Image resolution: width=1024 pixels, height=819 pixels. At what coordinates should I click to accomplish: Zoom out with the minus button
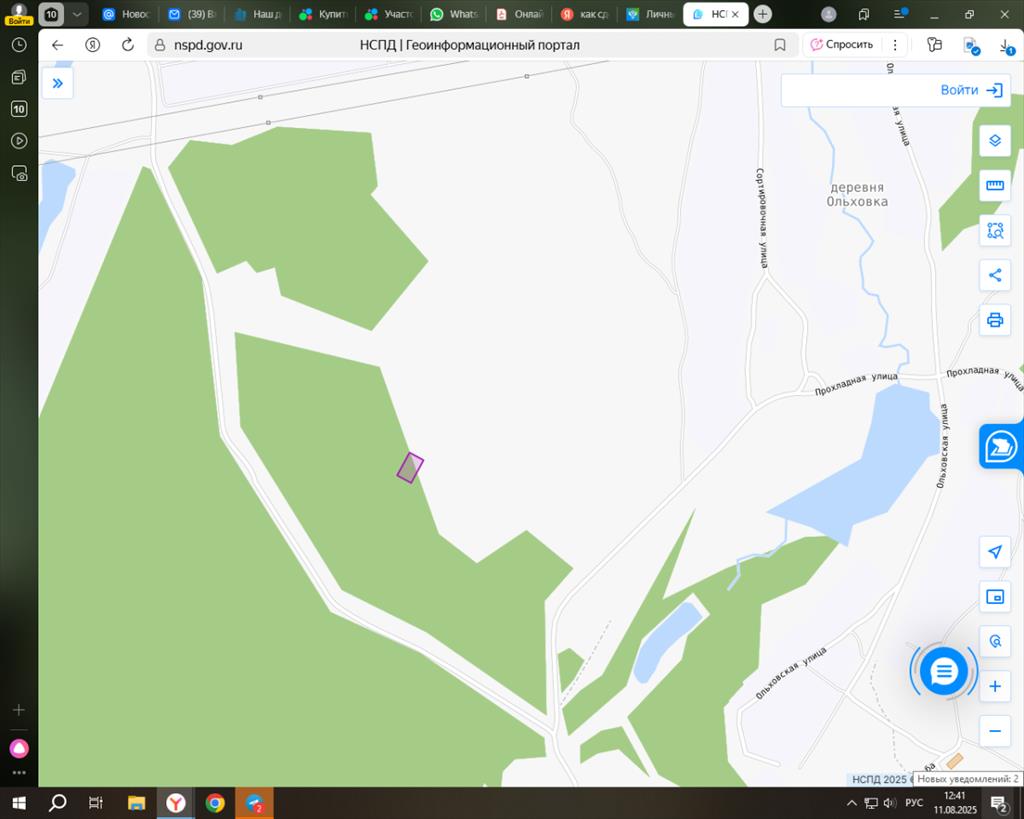994,731
